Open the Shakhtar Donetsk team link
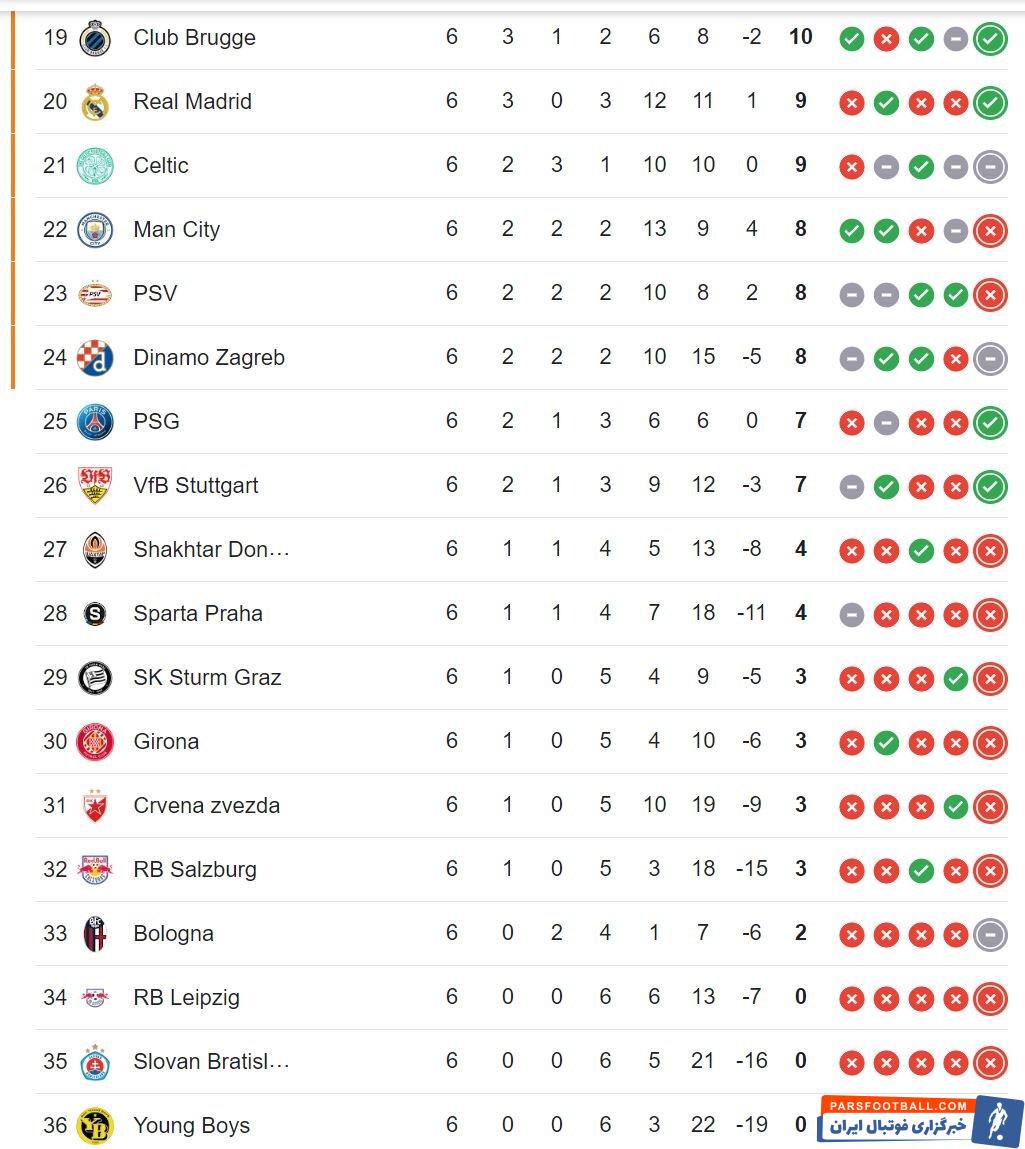Image resolution: width=1025 pixels, height=1149 pixels. [x=211, y=550]
